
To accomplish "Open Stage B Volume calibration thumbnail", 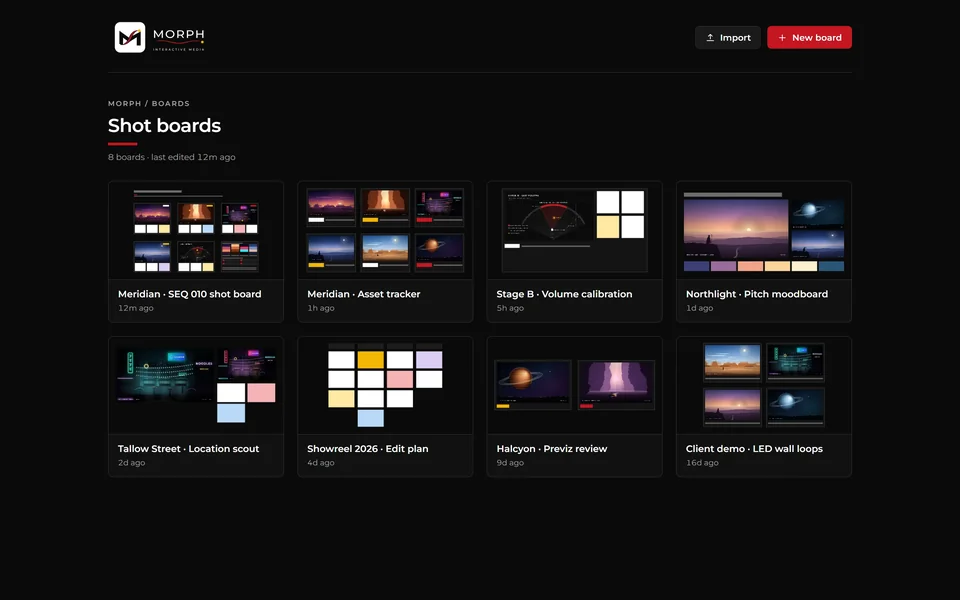I will coord(574,230).
